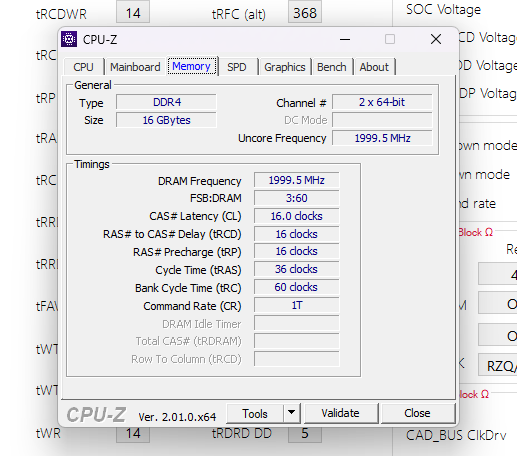The height and width of the screenshot is (456, 517).
Task: Click the DRAM Frequency label
Action: pyautogui.click(x=199, y=181)
